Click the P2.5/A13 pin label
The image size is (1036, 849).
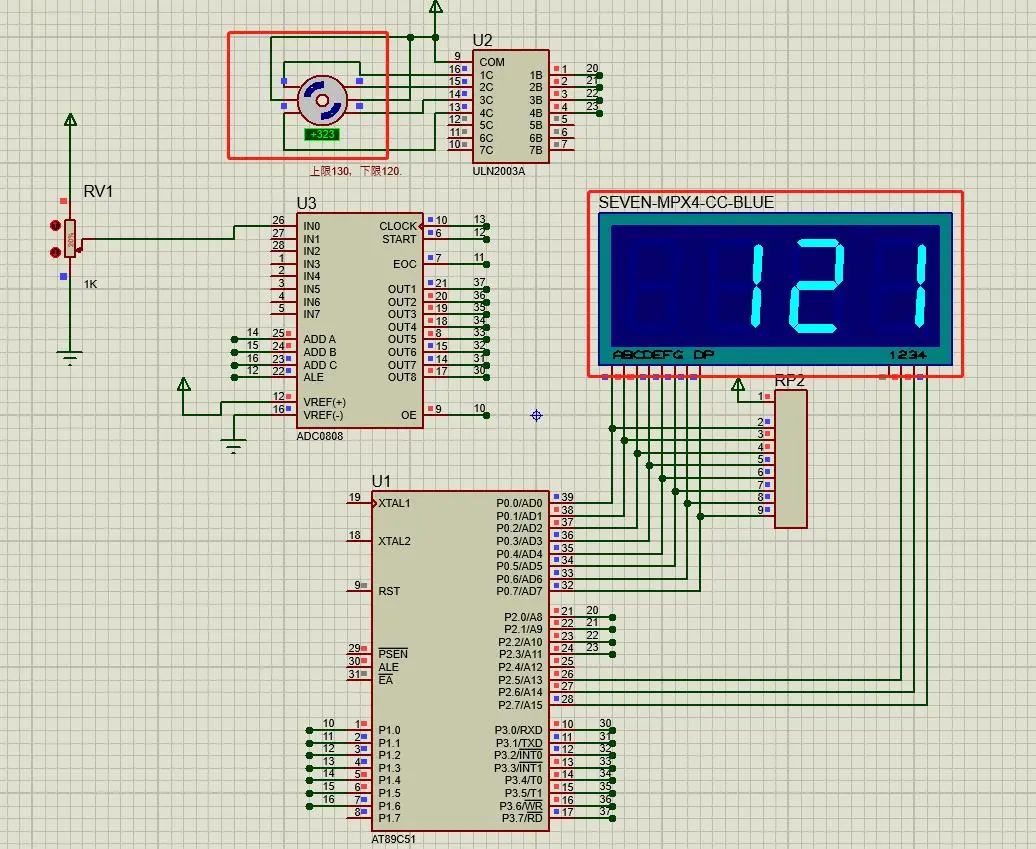tap(521, 680)
